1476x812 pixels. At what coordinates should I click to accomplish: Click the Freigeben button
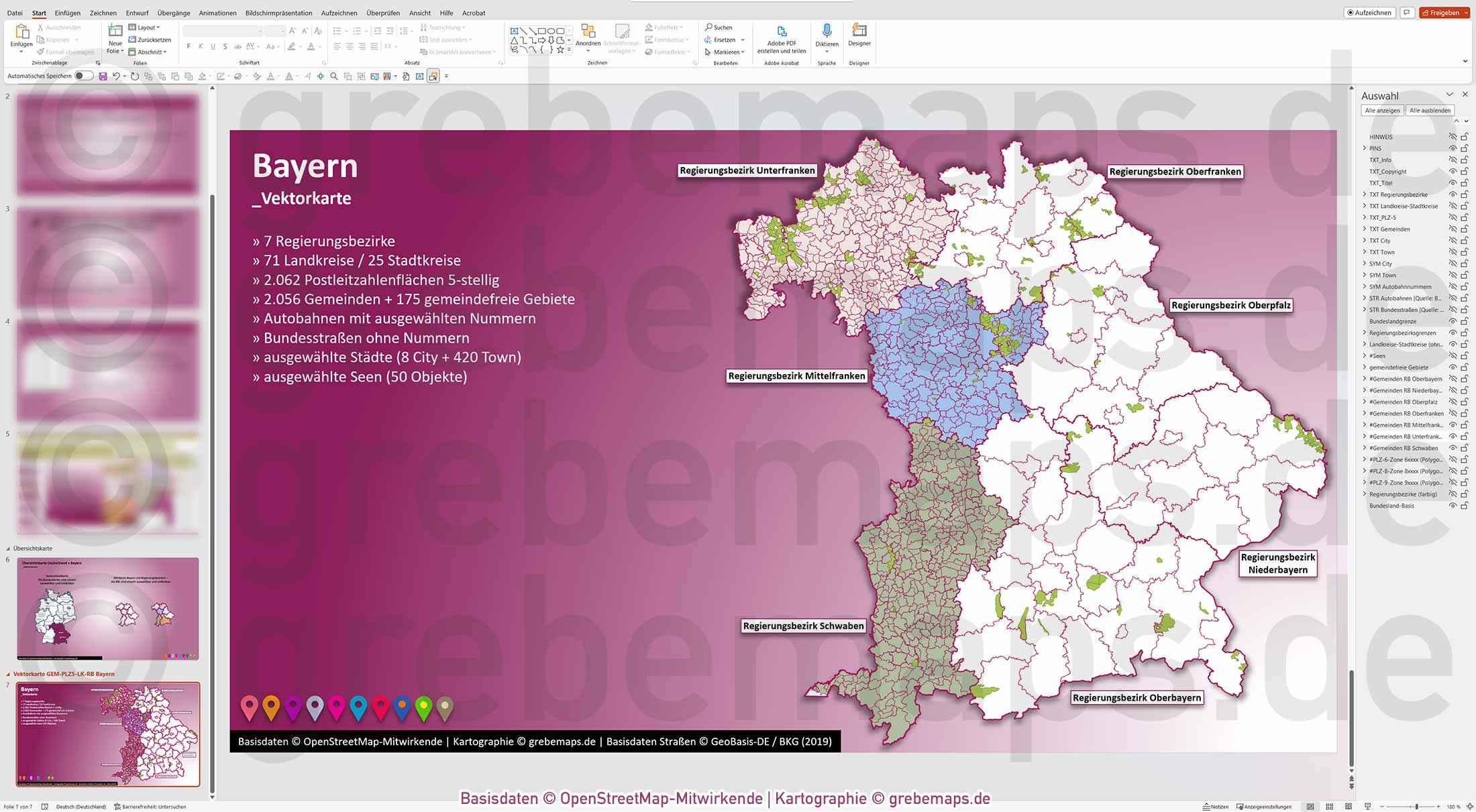click(1444, 12)
